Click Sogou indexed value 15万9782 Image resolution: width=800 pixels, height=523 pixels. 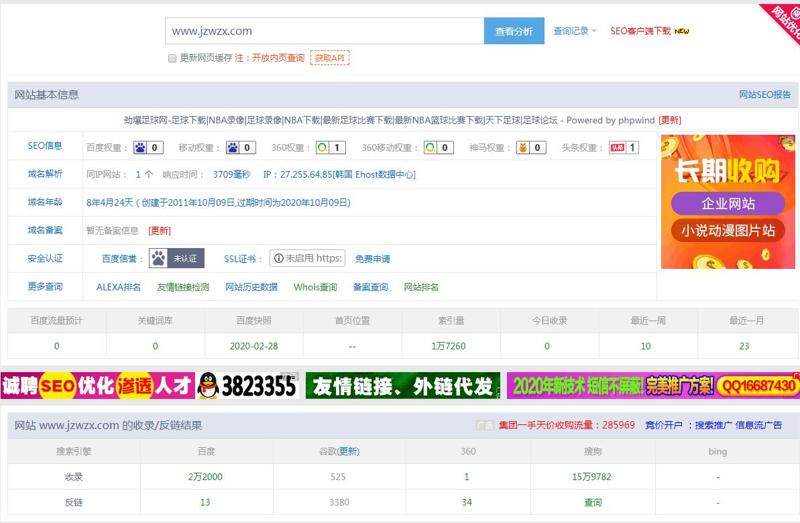pyautogui.click(x=591, y=477)
